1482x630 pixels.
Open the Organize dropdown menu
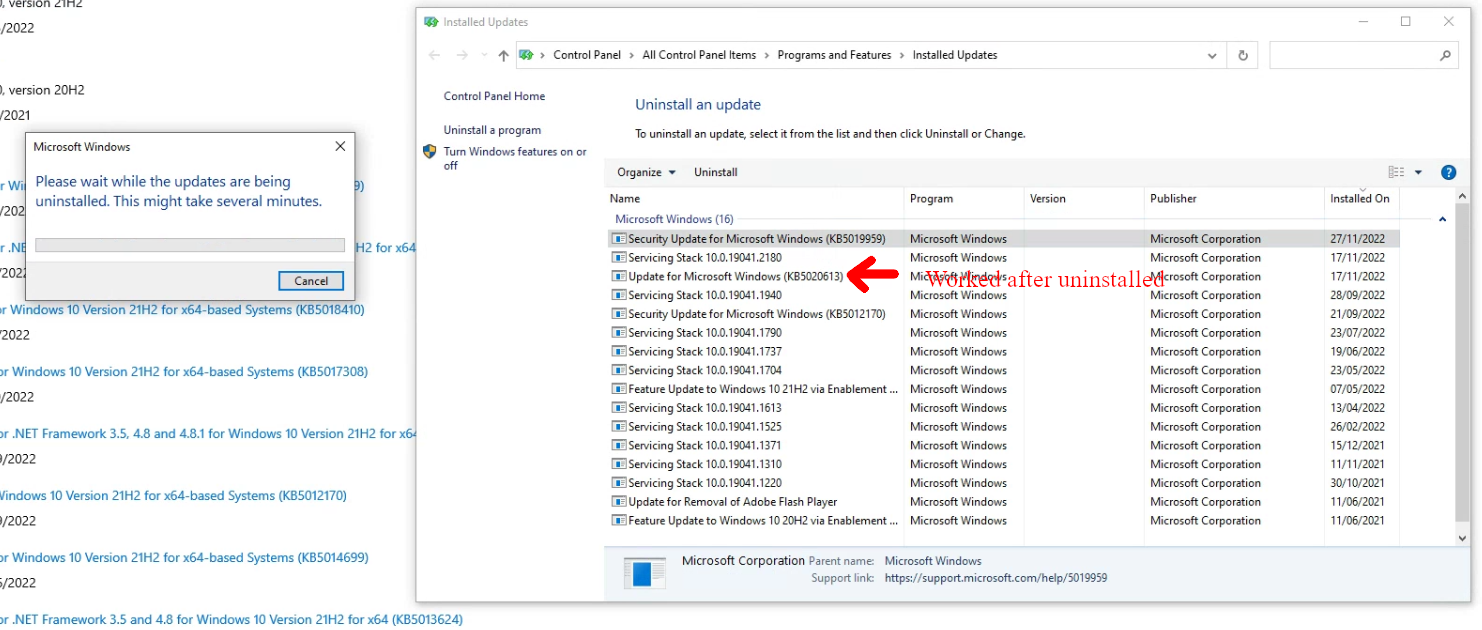[x=646, y=172]
